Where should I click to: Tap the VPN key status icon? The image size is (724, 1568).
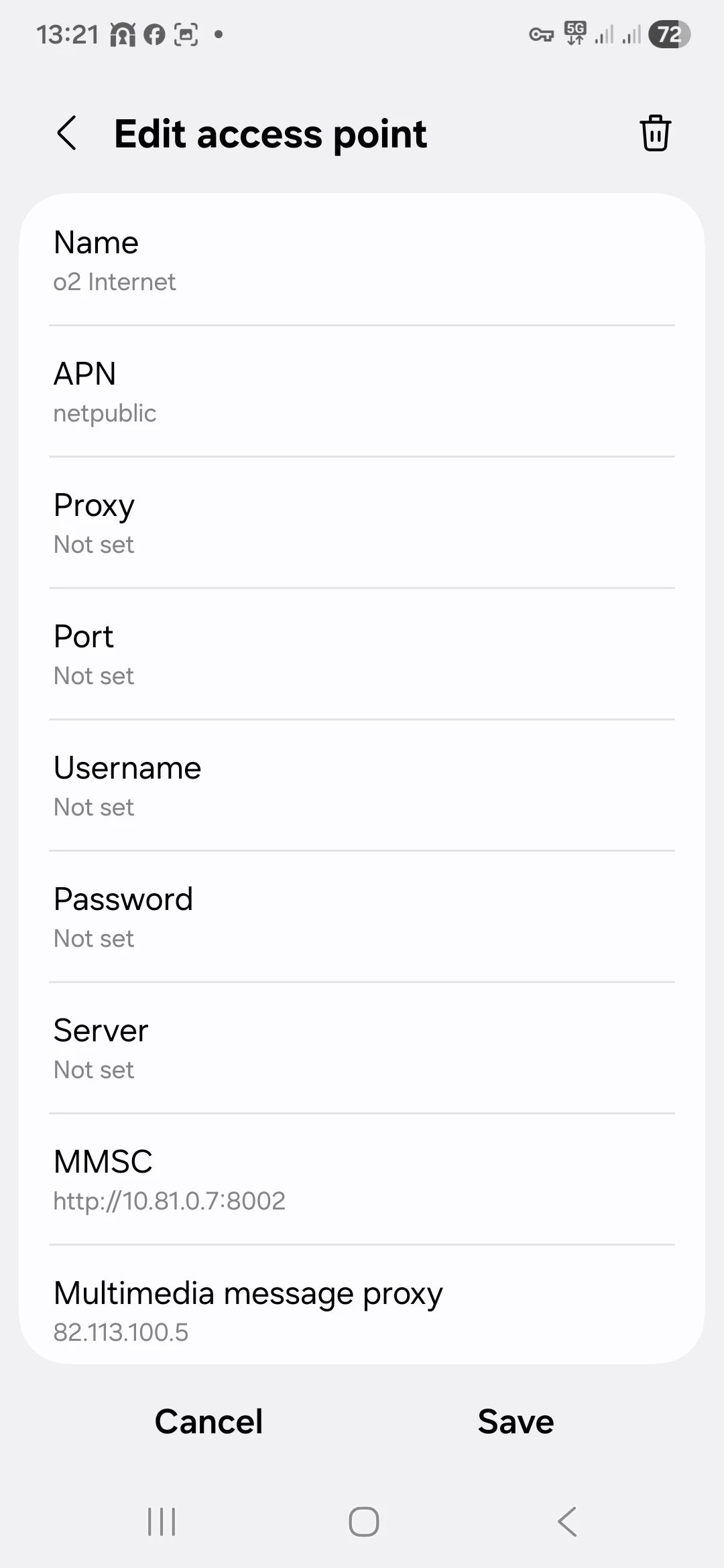[x=541, y=35]
